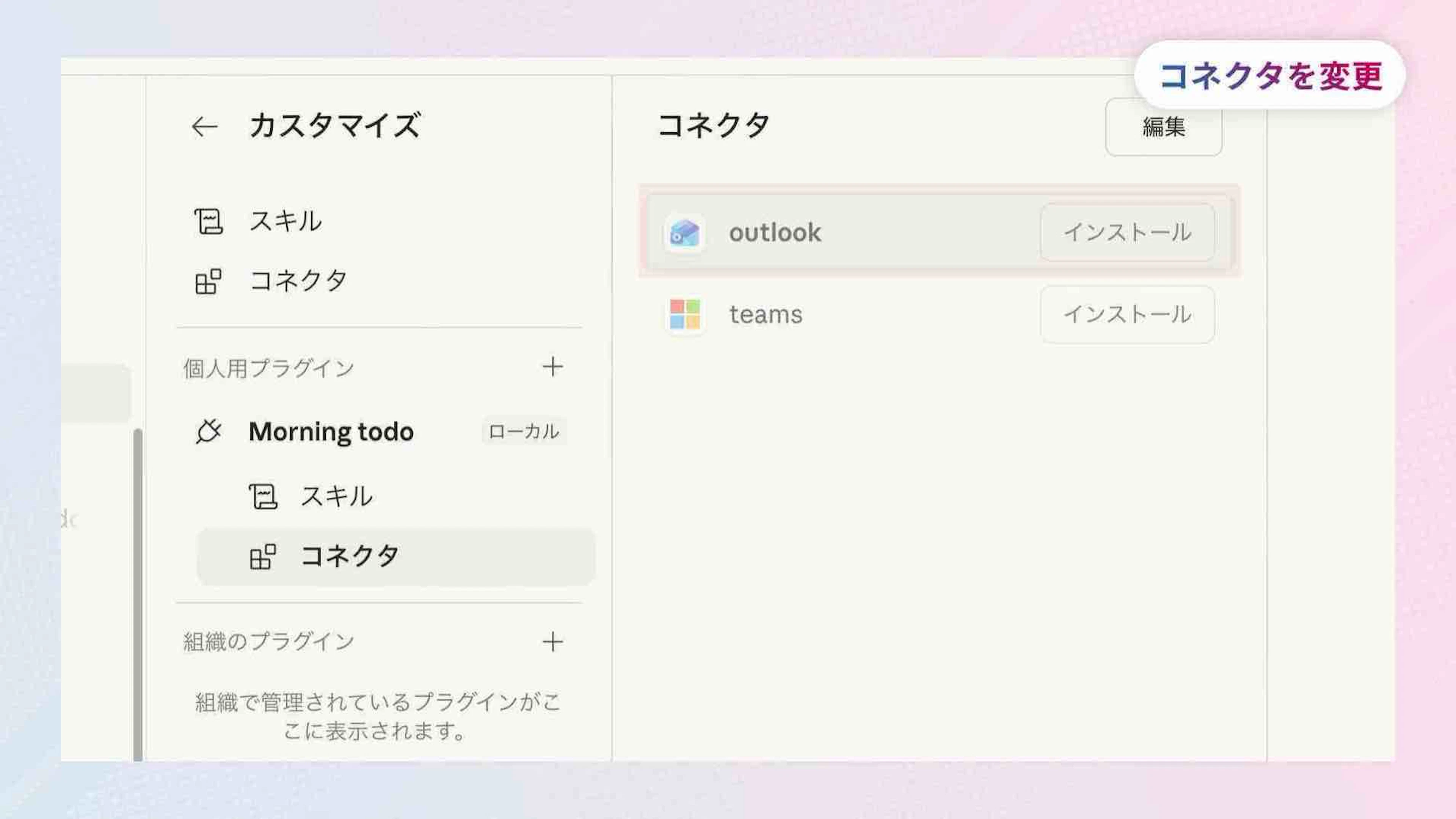Click the outlook connector icon
Viewport: 1456px width, 819px height.
coord(684,233)
